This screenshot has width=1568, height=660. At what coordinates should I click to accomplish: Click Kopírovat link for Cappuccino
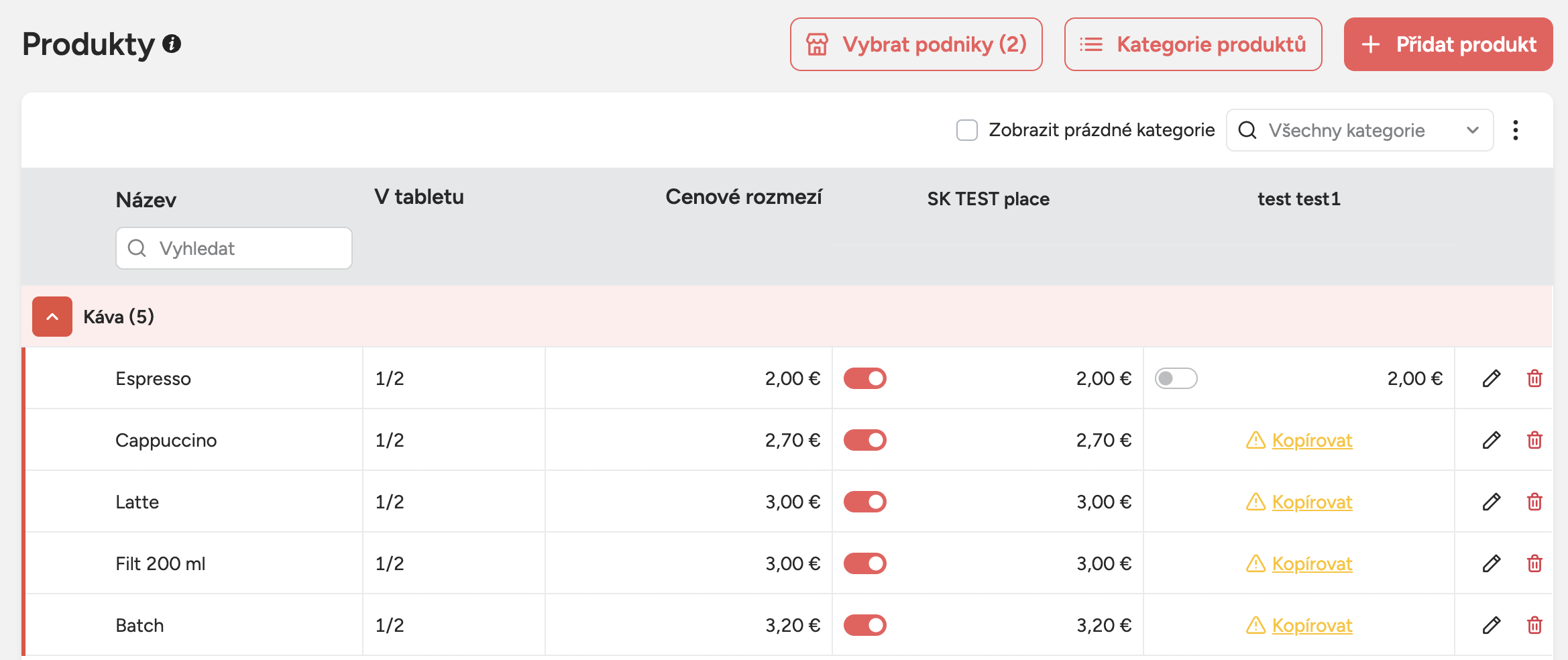click(1312, 440)
